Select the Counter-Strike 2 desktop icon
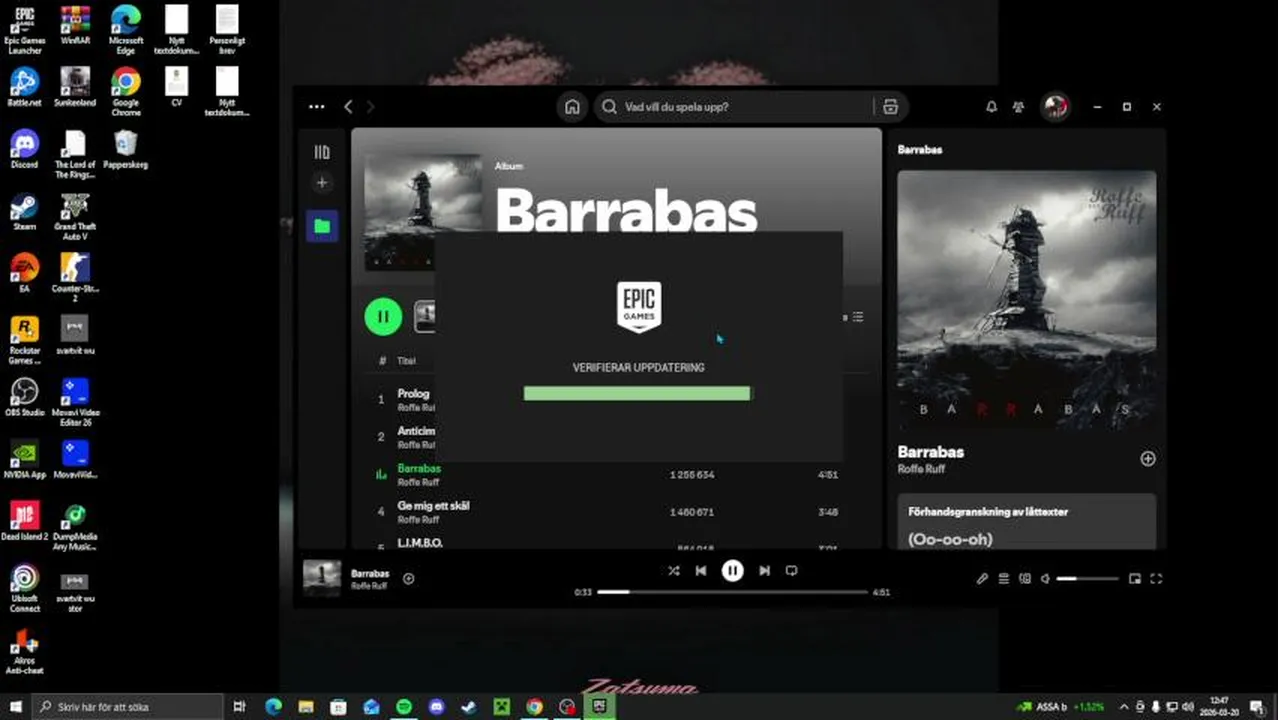The image size is (1278, 720). pyautogui.click(x=75, y=276)
